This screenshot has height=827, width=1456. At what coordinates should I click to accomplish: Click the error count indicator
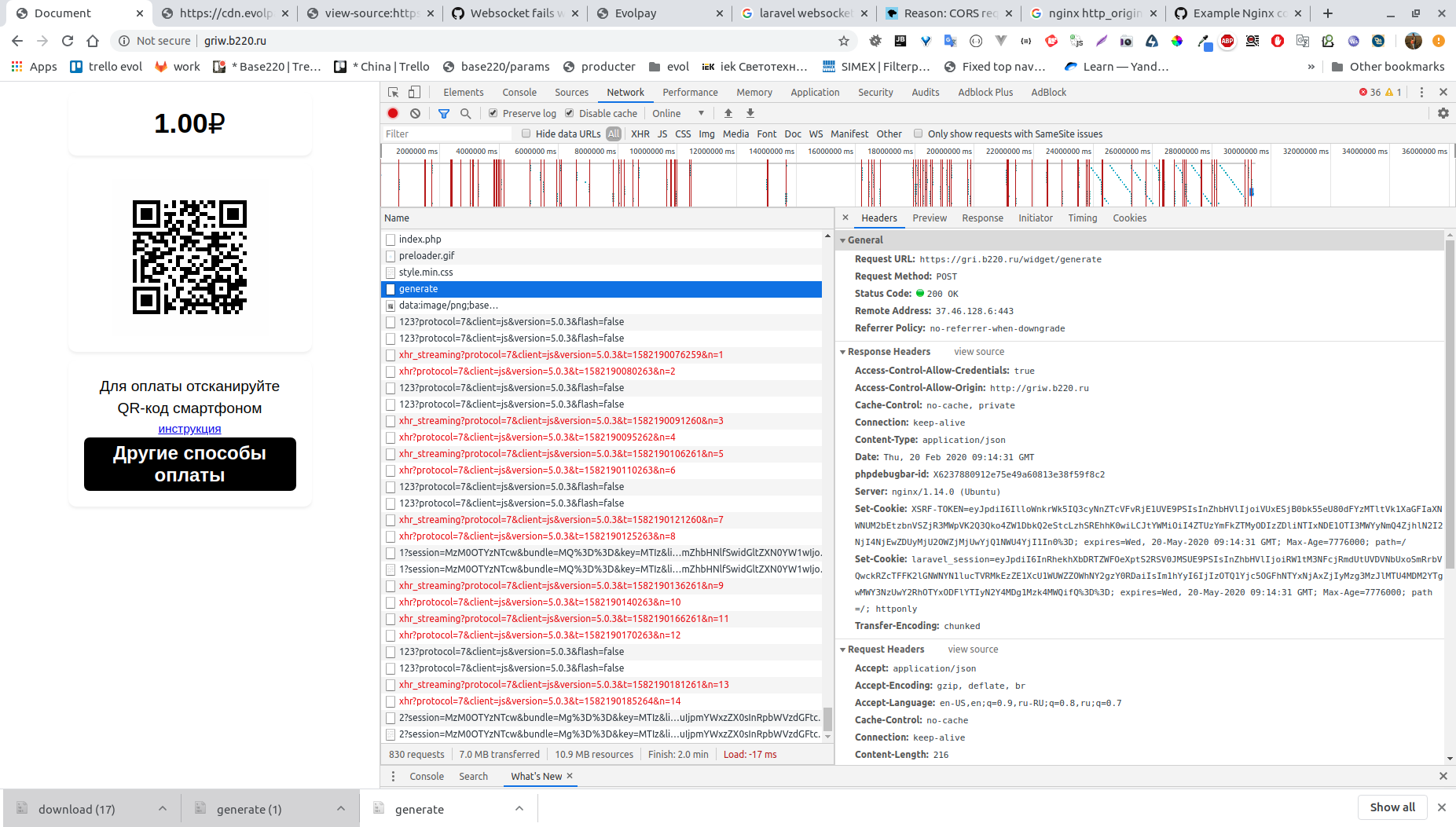tap(1370, 92)
